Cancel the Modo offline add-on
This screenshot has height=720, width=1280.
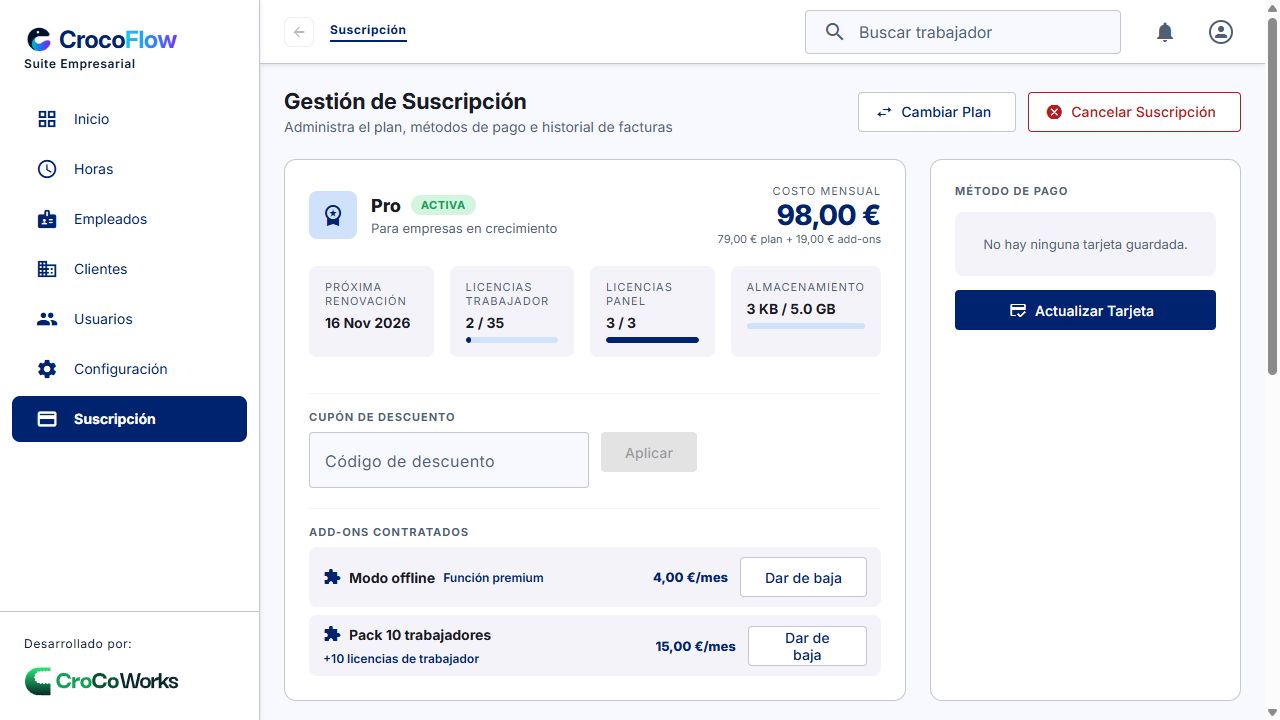tap(803, 577)
